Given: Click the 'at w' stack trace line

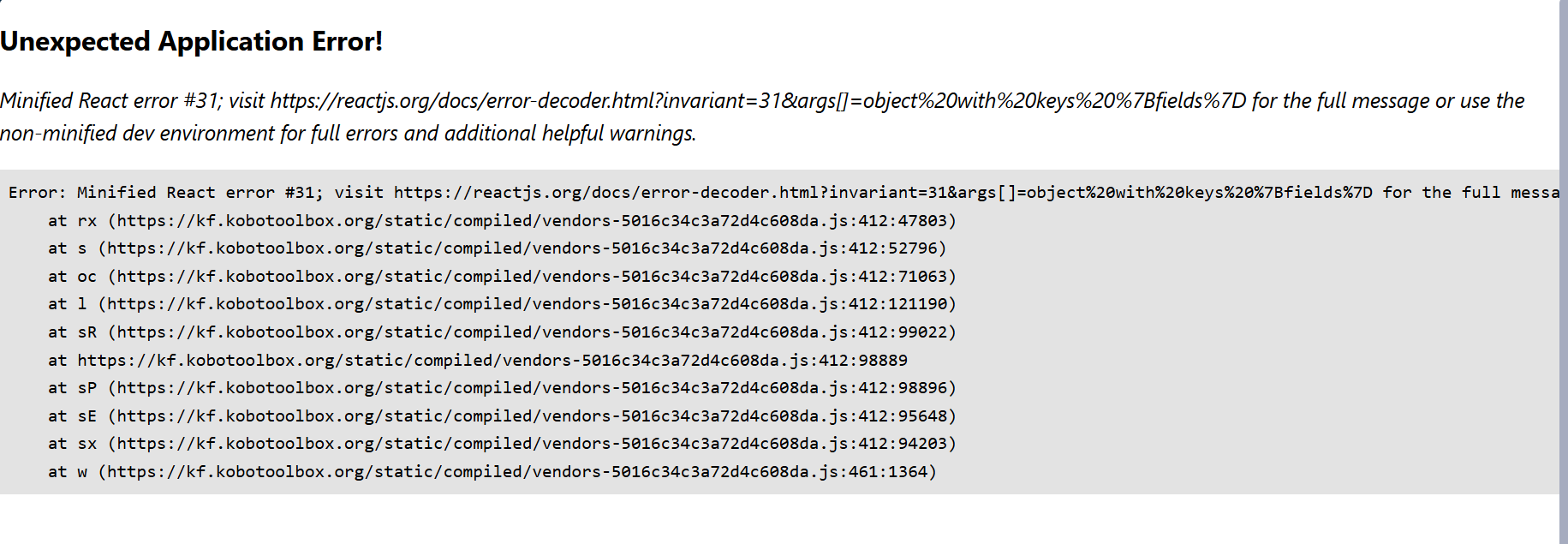Looking at the screenshot, I should pyautogui.click(x=492, y=472).
